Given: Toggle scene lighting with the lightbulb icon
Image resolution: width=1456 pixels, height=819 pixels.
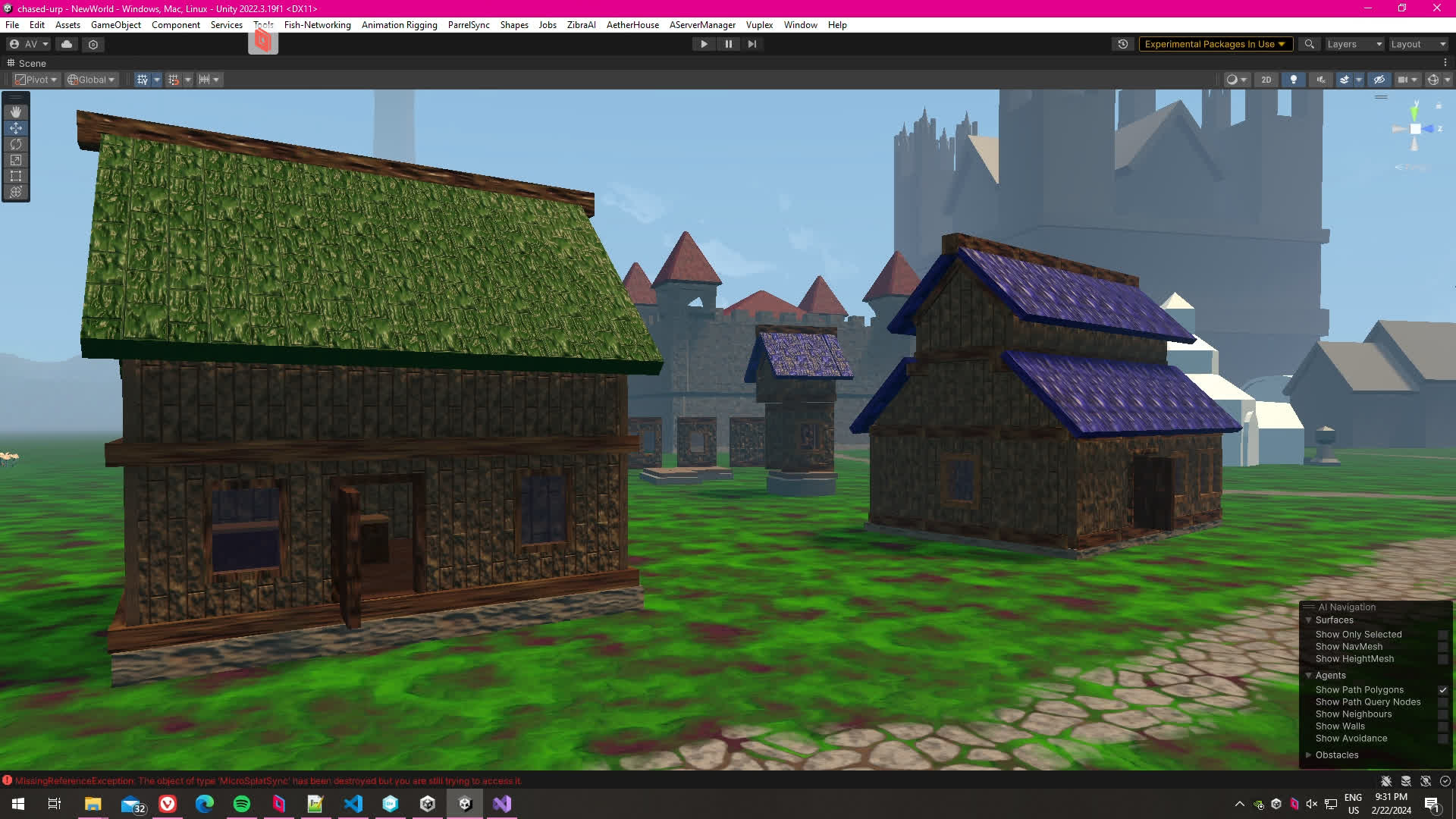Looking at the screenshot, I should tap(1294, 80).
